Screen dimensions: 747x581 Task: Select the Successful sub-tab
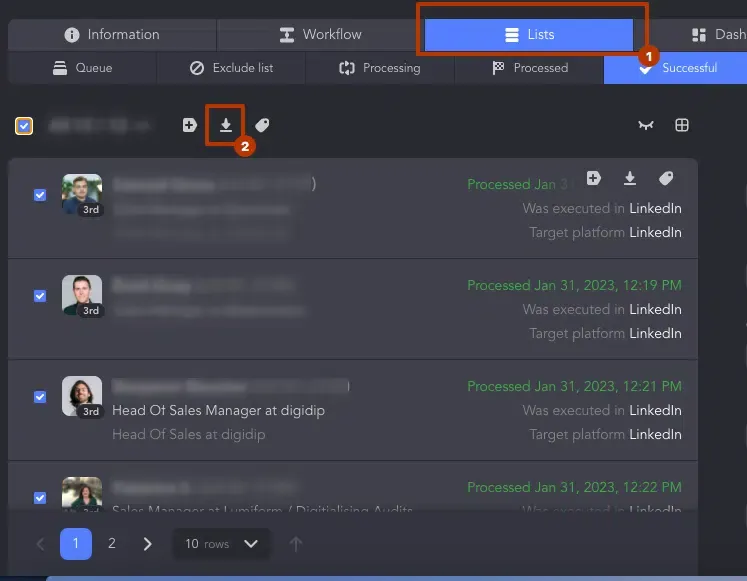pyautogui.click(x=676, y=68)
